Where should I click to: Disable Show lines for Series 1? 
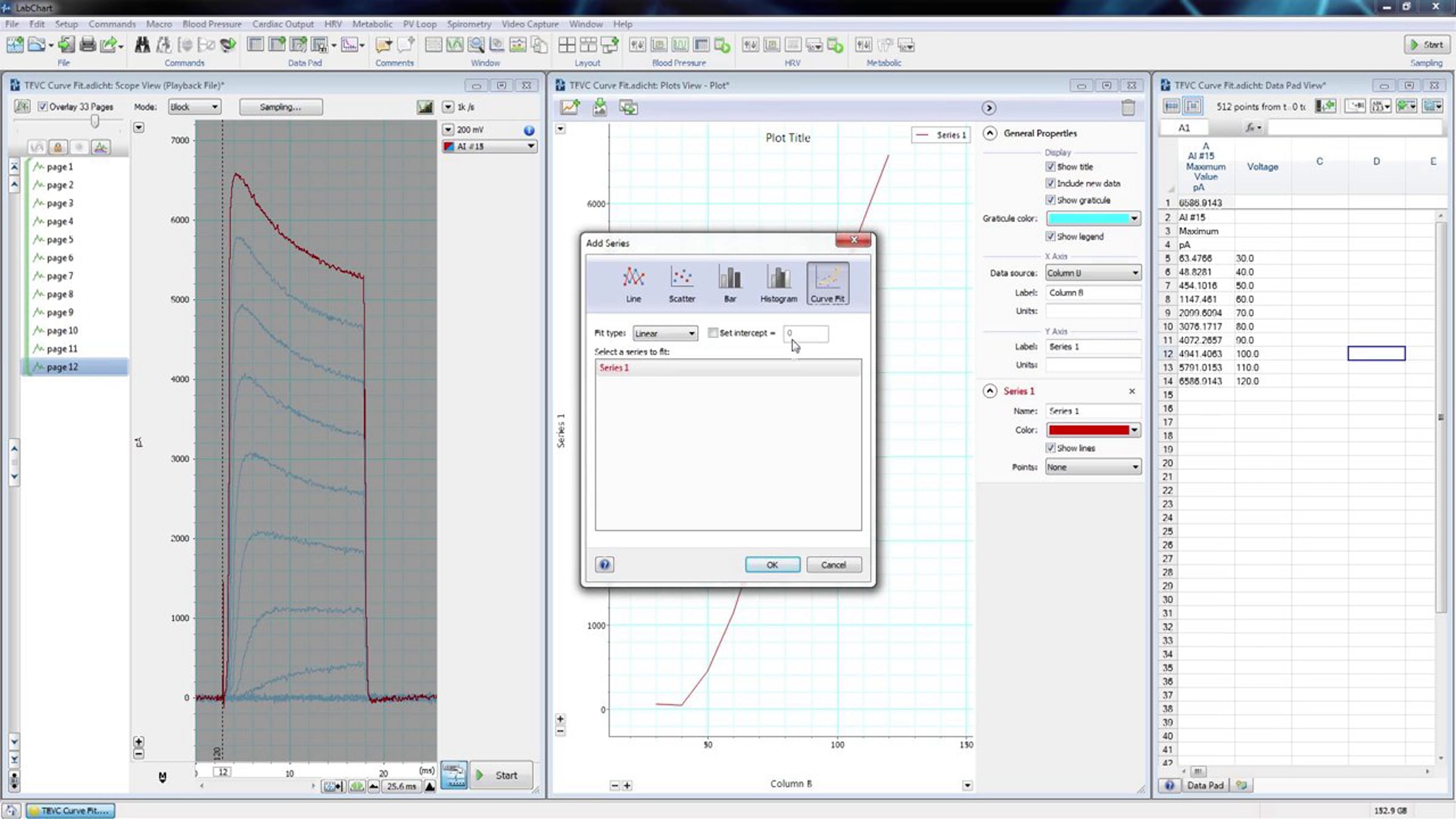(1050, 448)
